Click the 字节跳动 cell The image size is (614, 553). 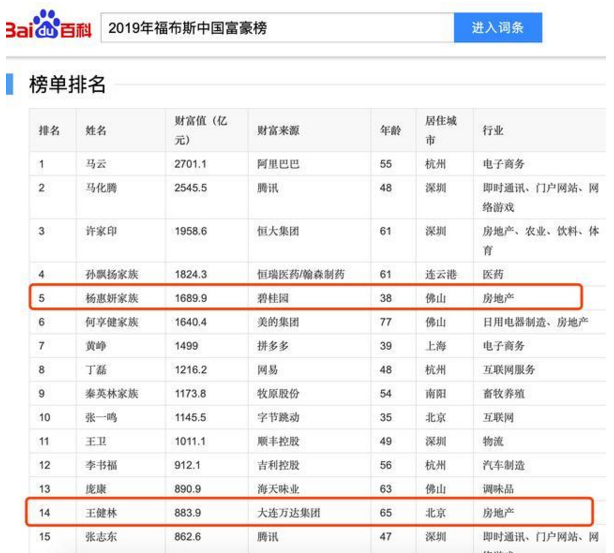point(278,417)
